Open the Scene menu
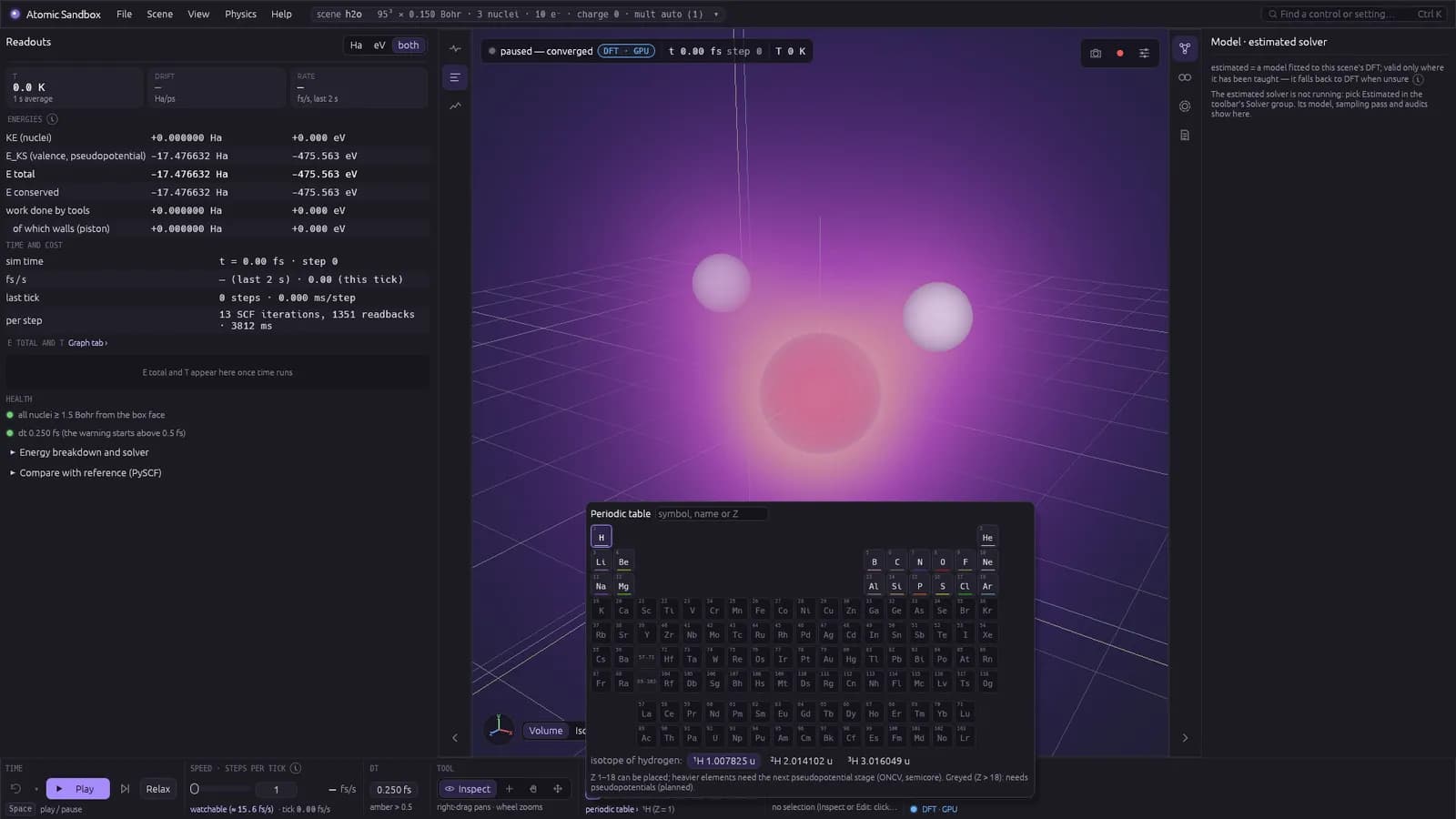 pyautogui.click(x=159, y=15)
